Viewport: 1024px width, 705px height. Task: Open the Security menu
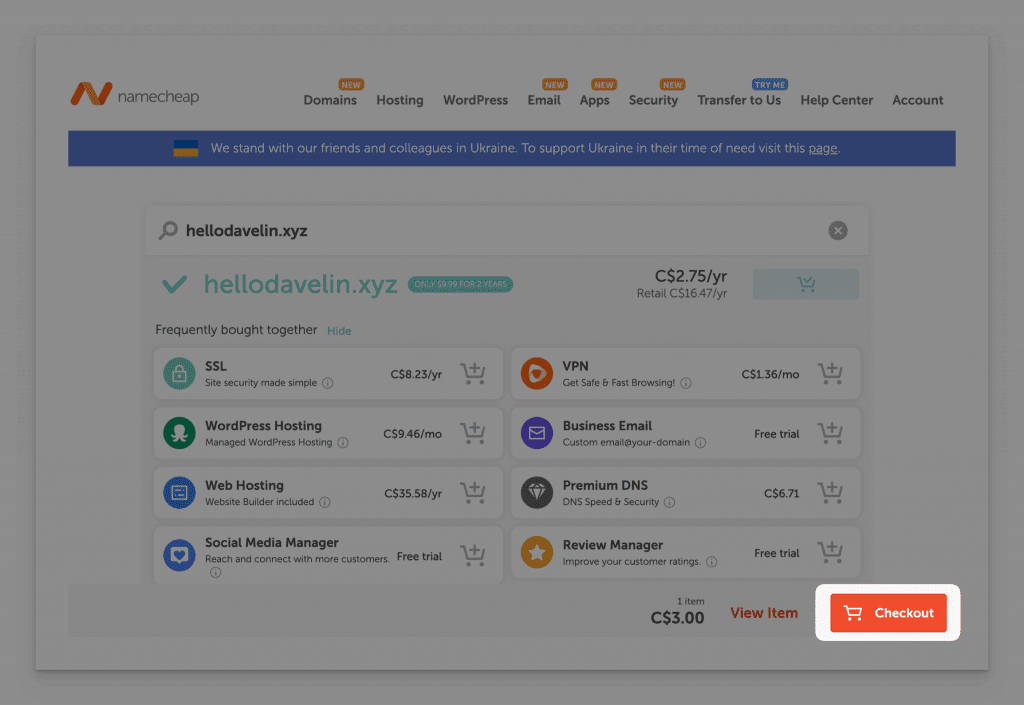pos(653,100)
